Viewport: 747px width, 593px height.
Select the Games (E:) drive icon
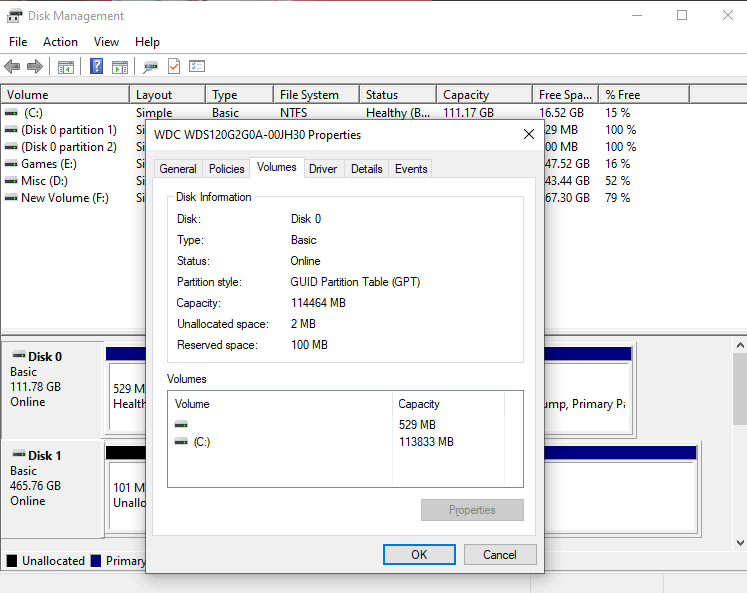pos(11,164)
